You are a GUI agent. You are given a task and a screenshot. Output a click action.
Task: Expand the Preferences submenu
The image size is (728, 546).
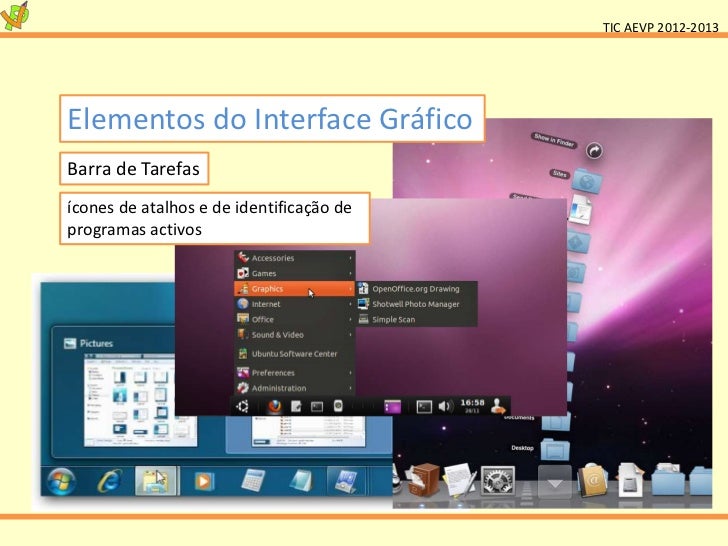(295, 372)
